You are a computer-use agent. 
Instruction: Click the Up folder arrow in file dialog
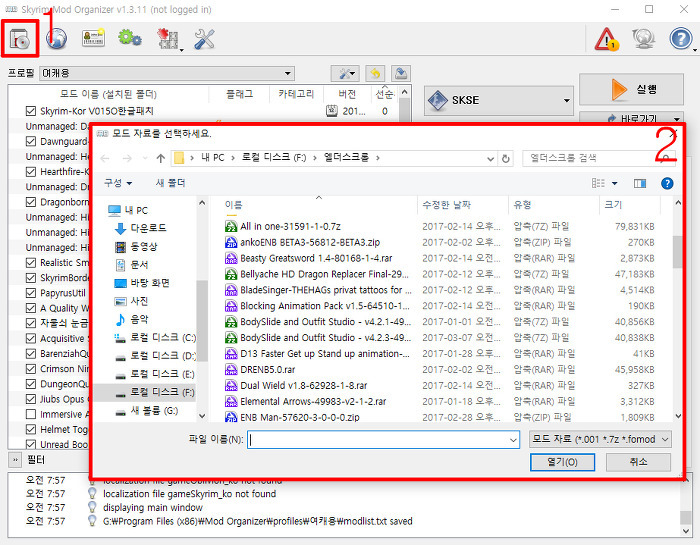pos(161,158)
